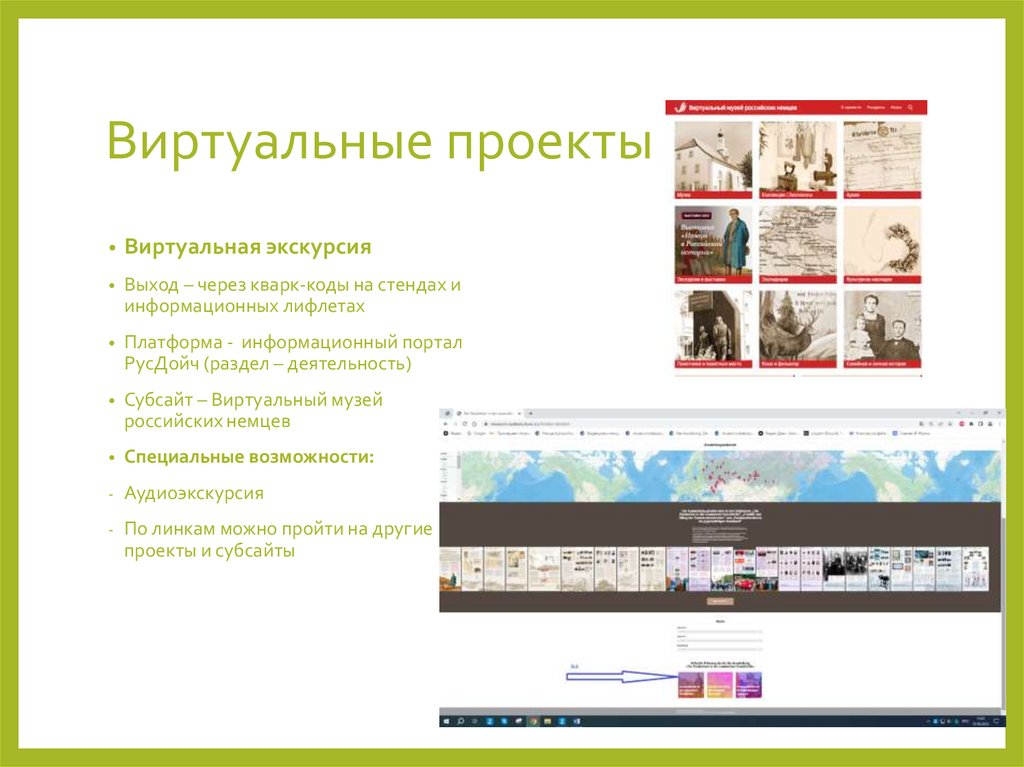Click the button below the world map

pyautogui.click(x=718, y=602)
